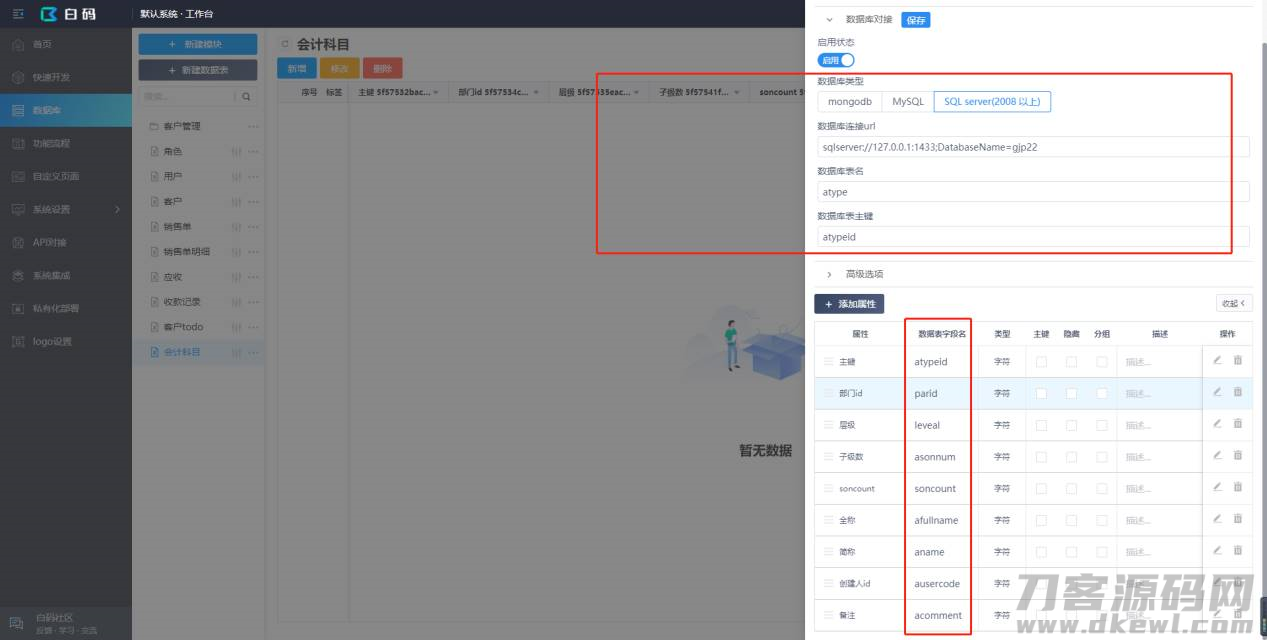1267x640 pixels.
Task: Open the more menu for 会计科目 table
Action: click(253, 352)
